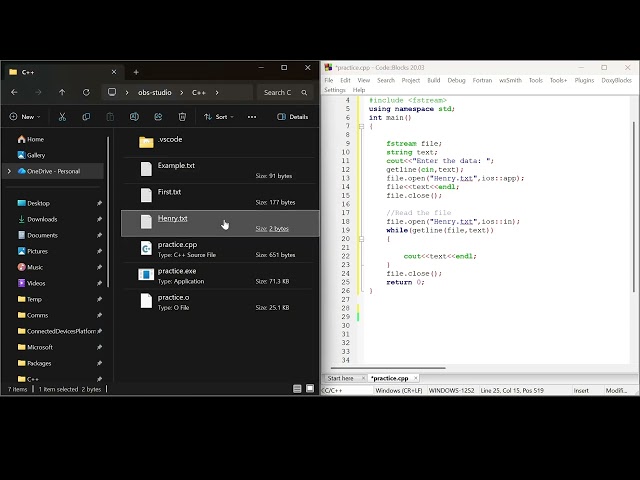Open the Plugins menu in Code::Blocks
Viewport: 640px width, 480px height.
point(584,80)
